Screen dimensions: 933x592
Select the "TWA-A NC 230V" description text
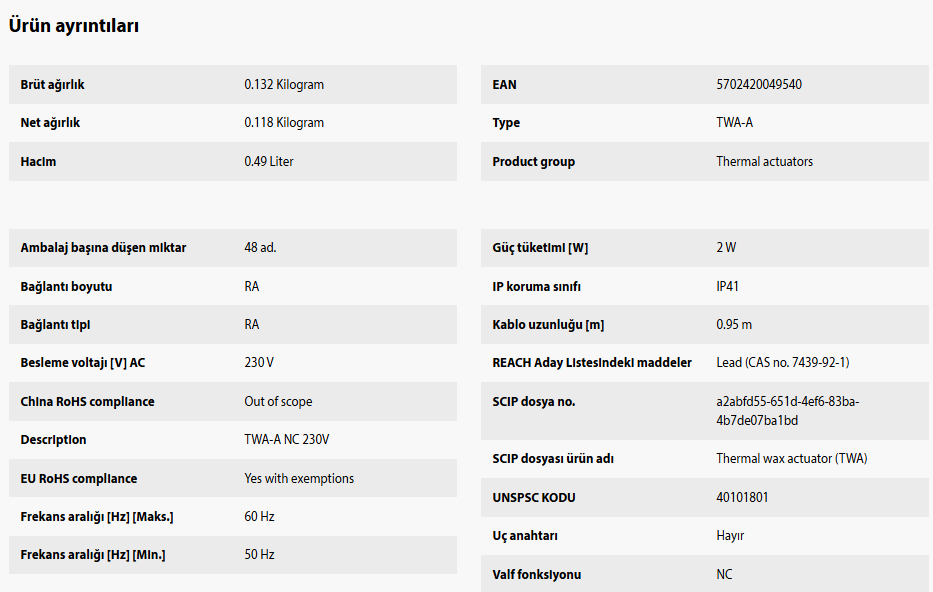pyautogui.click(x=287, y=440)
